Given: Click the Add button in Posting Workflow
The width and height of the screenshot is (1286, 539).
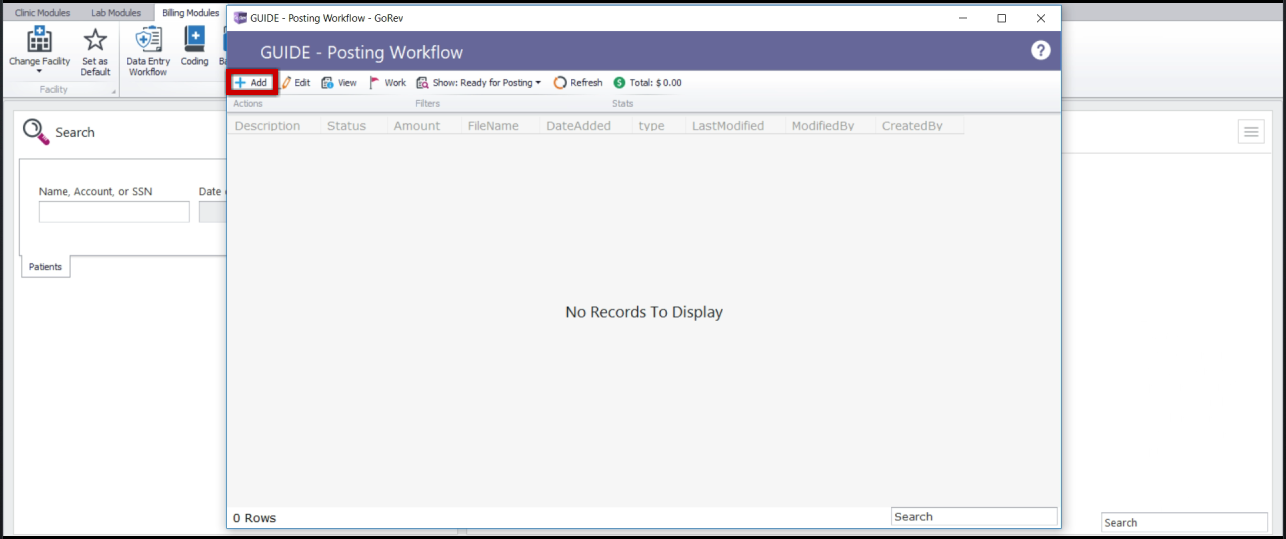Looking at the screenshot, I should click(251, 83).
